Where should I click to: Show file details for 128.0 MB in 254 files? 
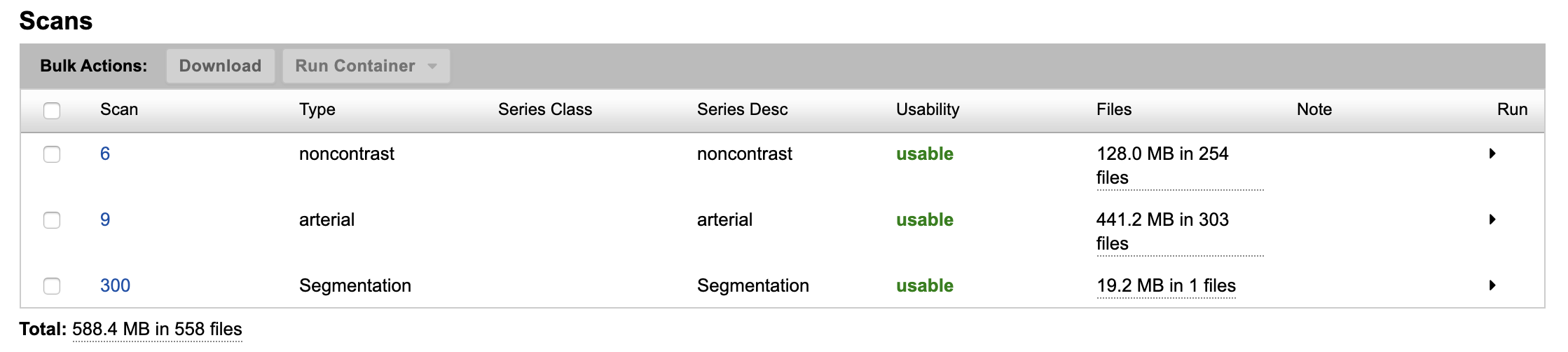pyautogui.click(x=1162, y=165)
